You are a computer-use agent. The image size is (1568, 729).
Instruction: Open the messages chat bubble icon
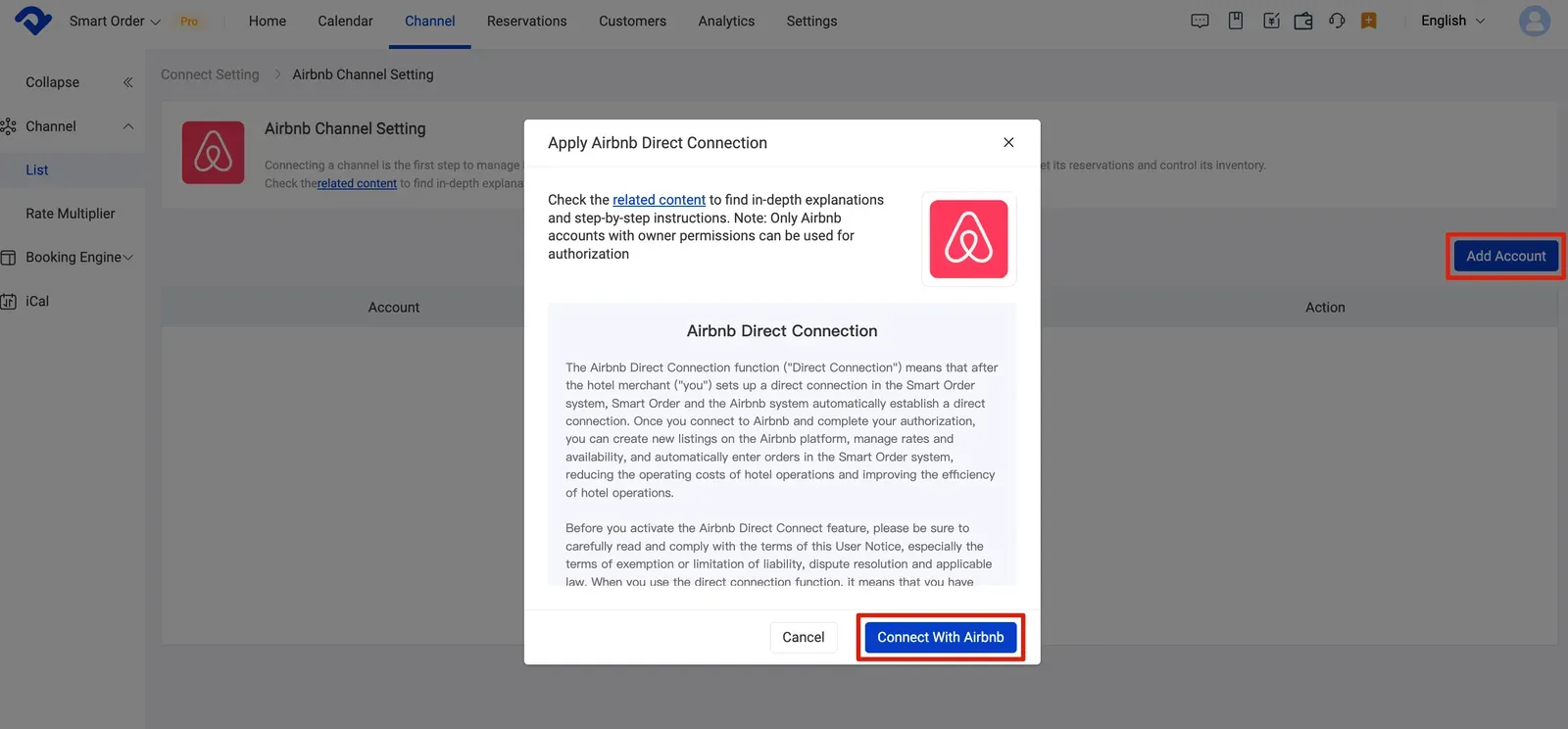[x=1200, y=21]
